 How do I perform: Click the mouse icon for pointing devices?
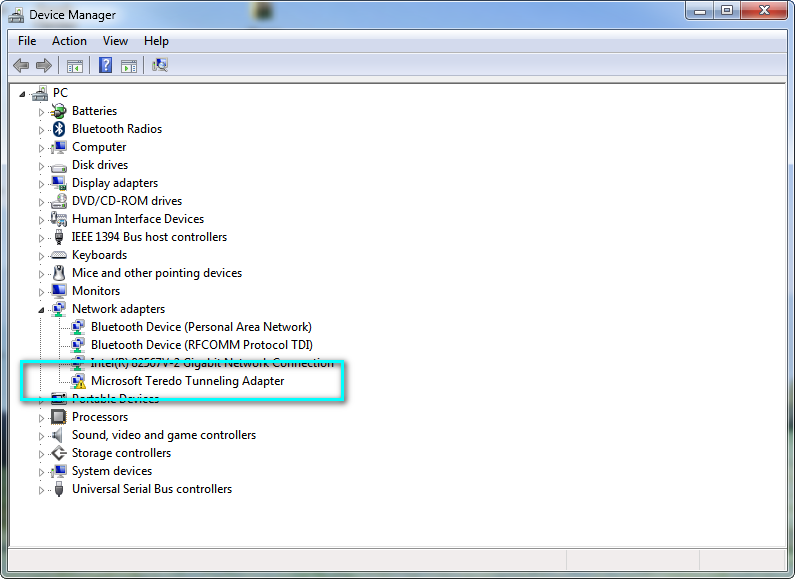pos(59,273)
